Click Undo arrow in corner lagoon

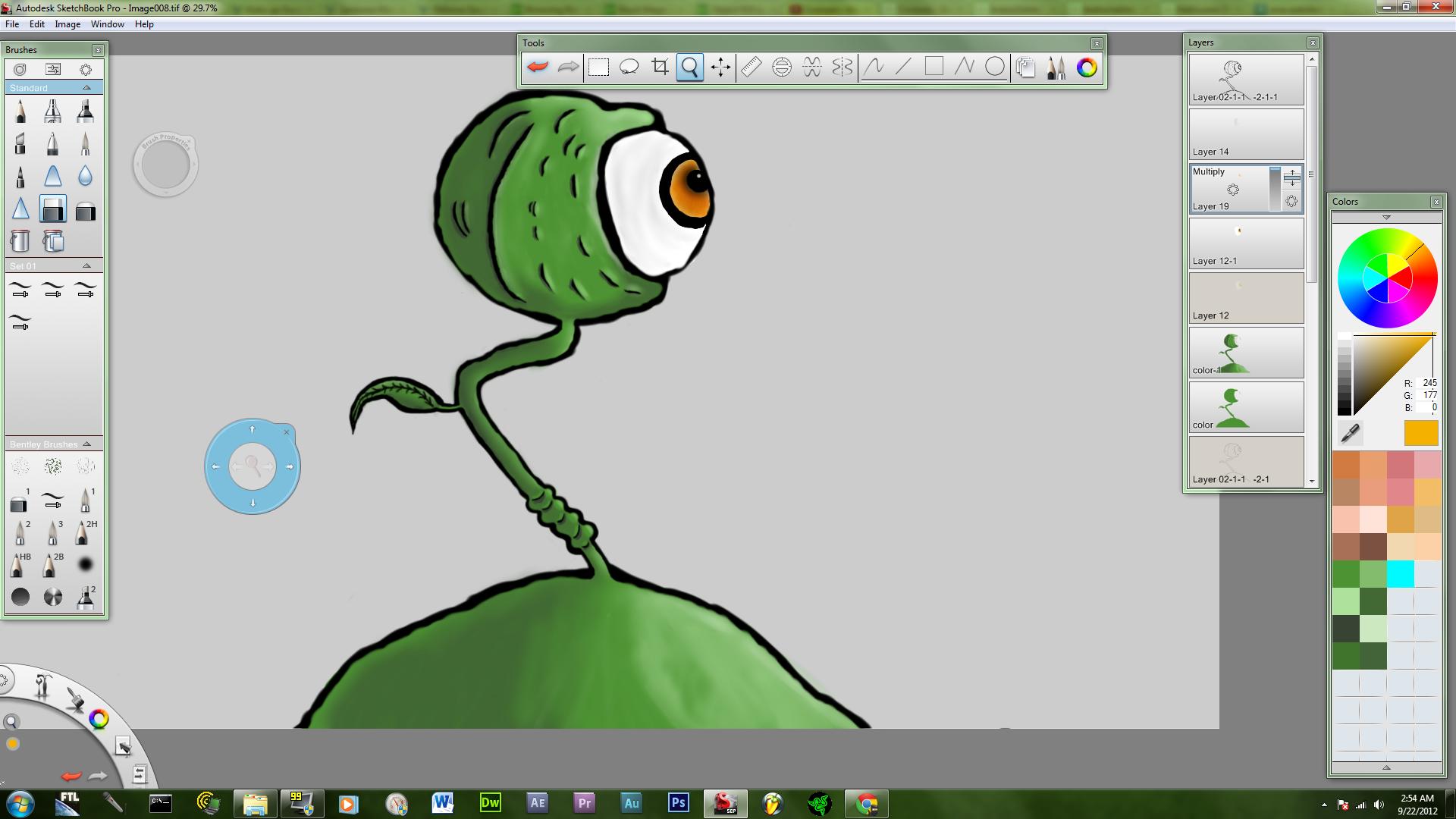71,776
